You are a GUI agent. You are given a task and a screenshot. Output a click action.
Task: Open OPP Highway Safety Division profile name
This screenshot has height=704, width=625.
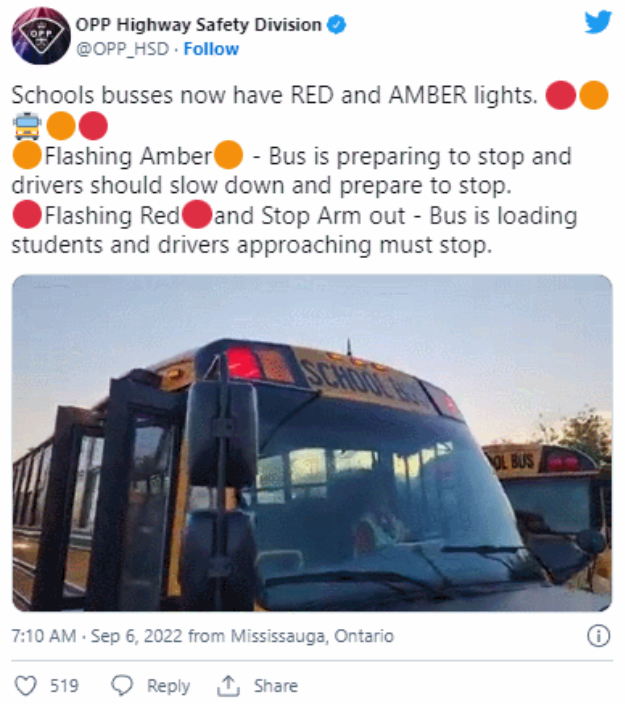(x=198, y=25)
